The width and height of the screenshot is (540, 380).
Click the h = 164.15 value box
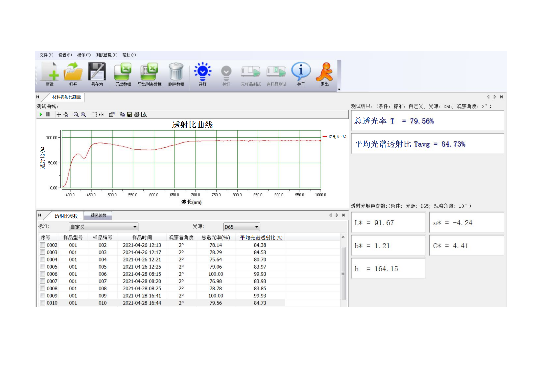388,269
